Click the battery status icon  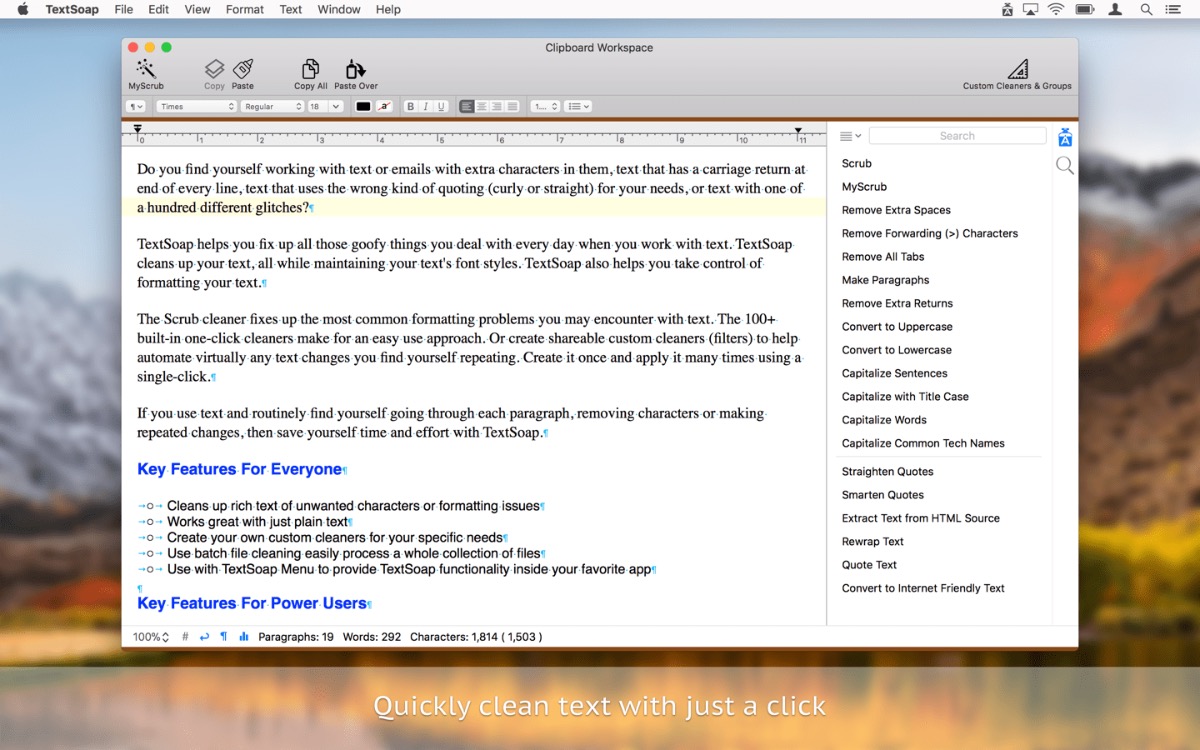click(x=1084, y=9)
